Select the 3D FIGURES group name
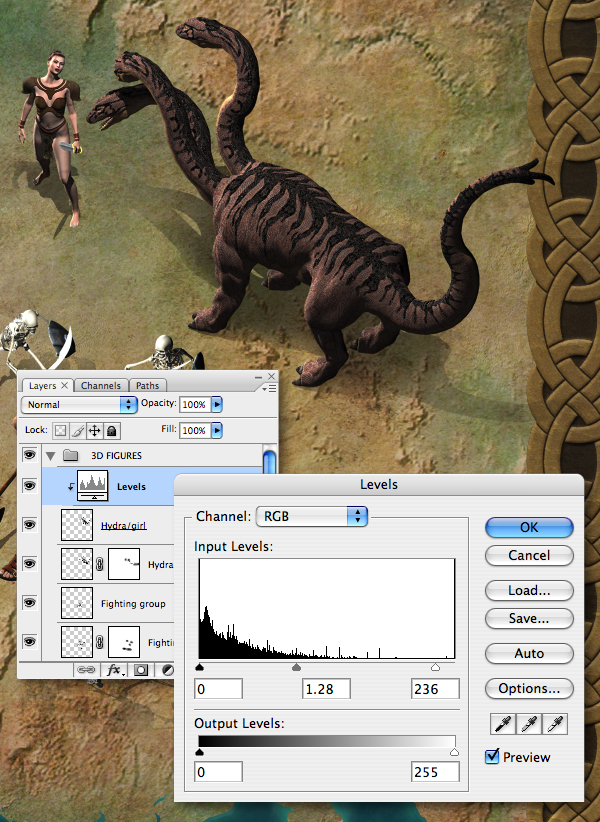This screenshot has height=822, width=600. (116, 456)
